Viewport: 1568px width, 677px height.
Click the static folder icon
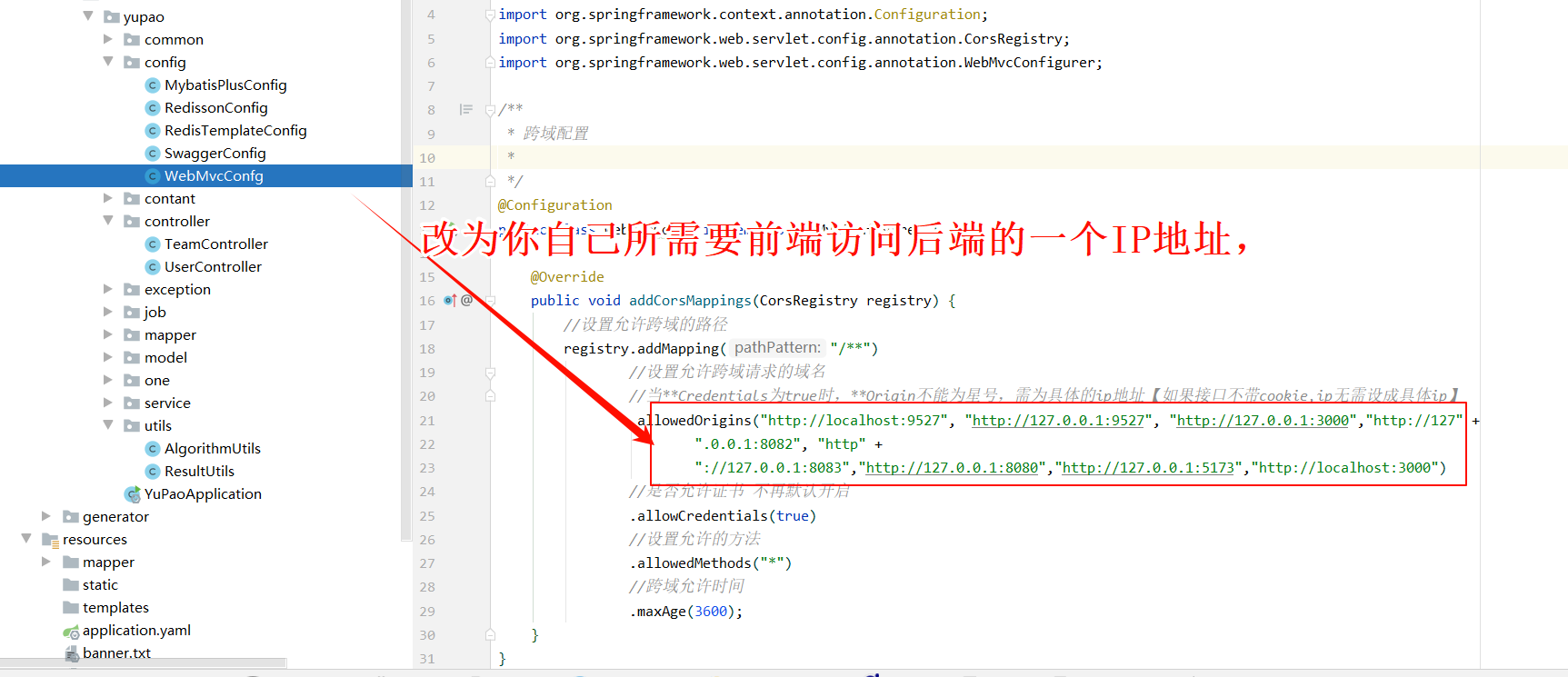[x=71, y=585]
